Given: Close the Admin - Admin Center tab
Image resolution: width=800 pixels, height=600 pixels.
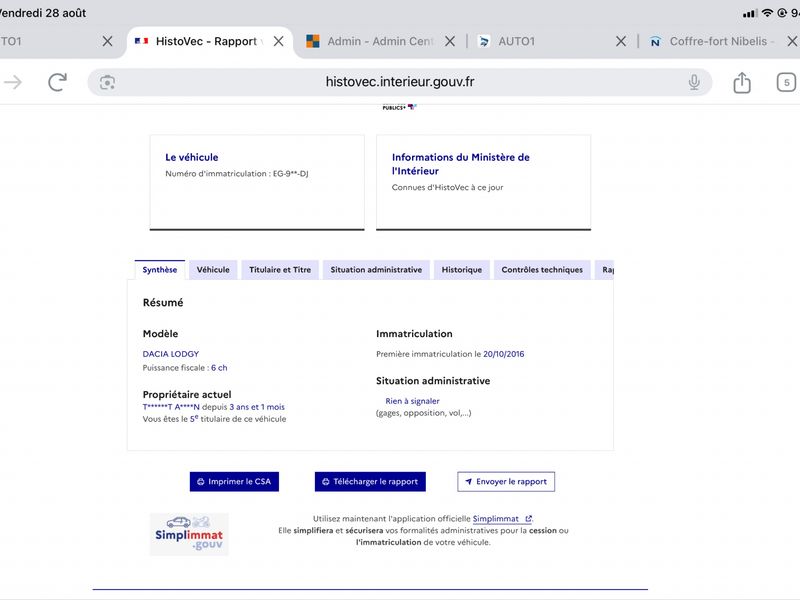Looking at the screenshot, I should (x=450, y=41).
